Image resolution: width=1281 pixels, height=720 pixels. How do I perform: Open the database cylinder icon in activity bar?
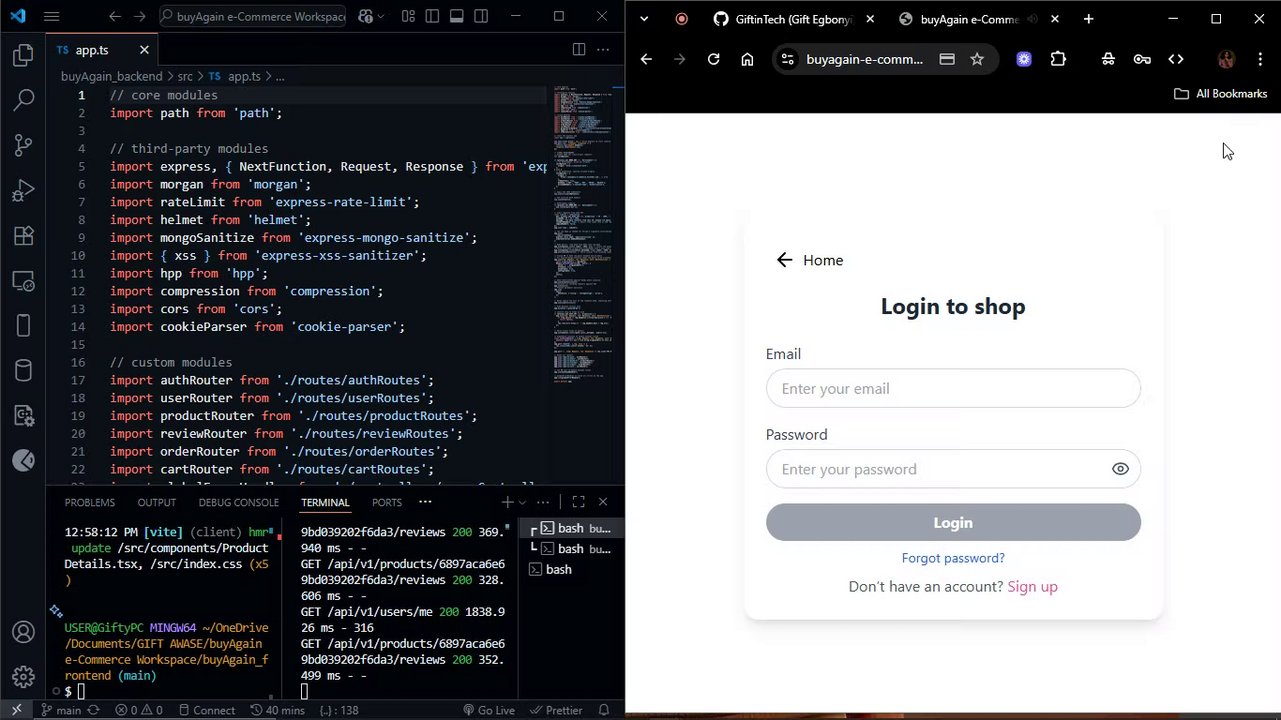coord(23,371)
